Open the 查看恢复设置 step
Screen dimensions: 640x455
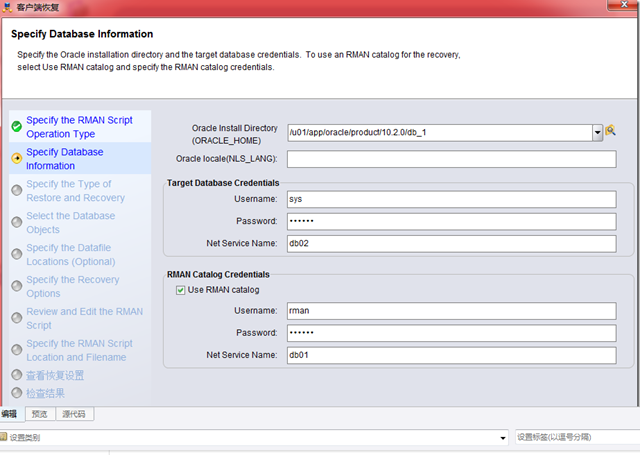pyautogui.click(x=55, y=375)
